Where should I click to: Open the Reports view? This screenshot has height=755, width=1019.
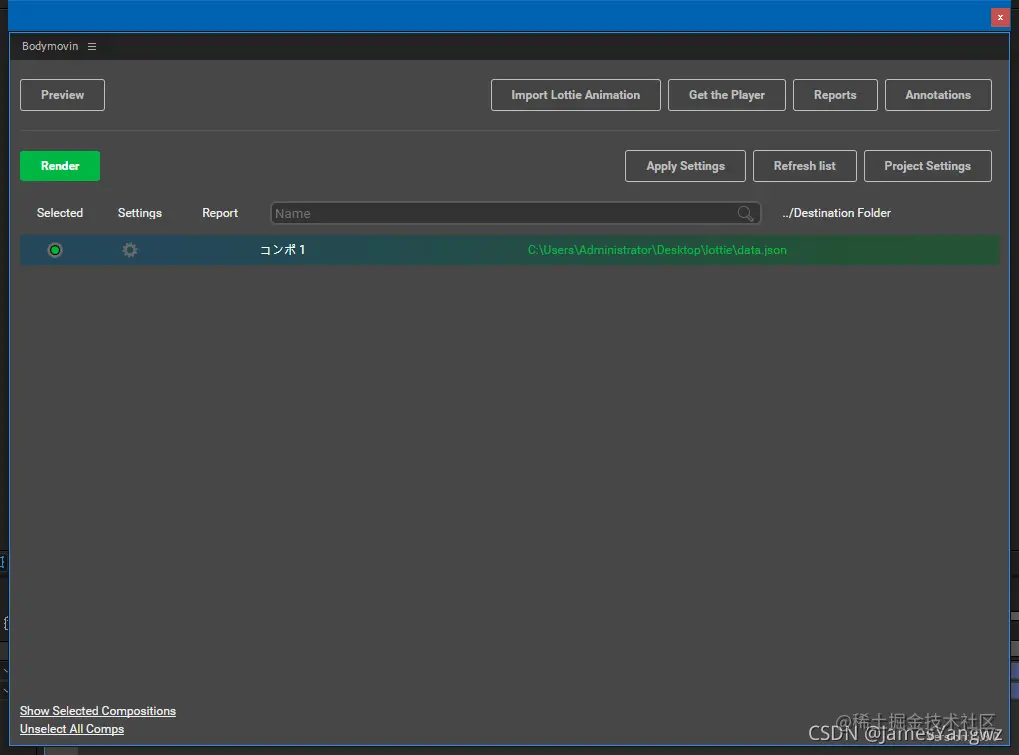tap(835, 95)
